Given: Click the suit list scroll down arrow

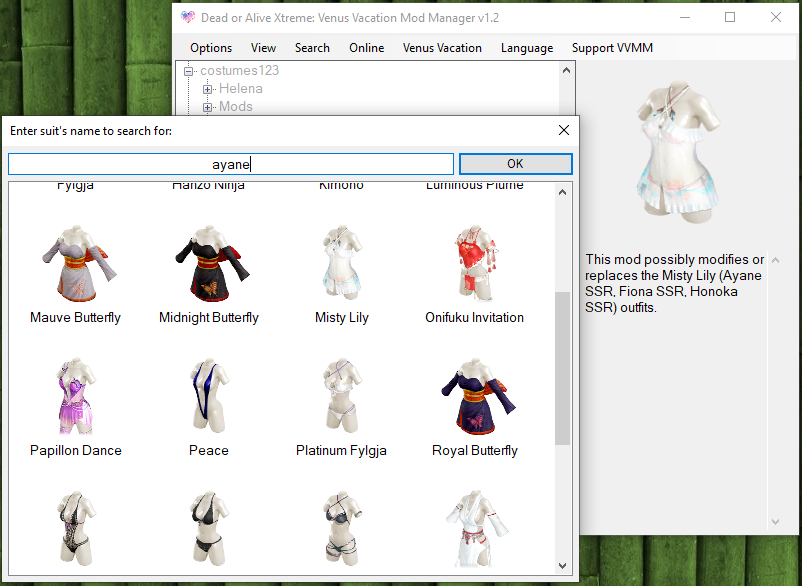Looking at the screenshot, I should [563, 566].
